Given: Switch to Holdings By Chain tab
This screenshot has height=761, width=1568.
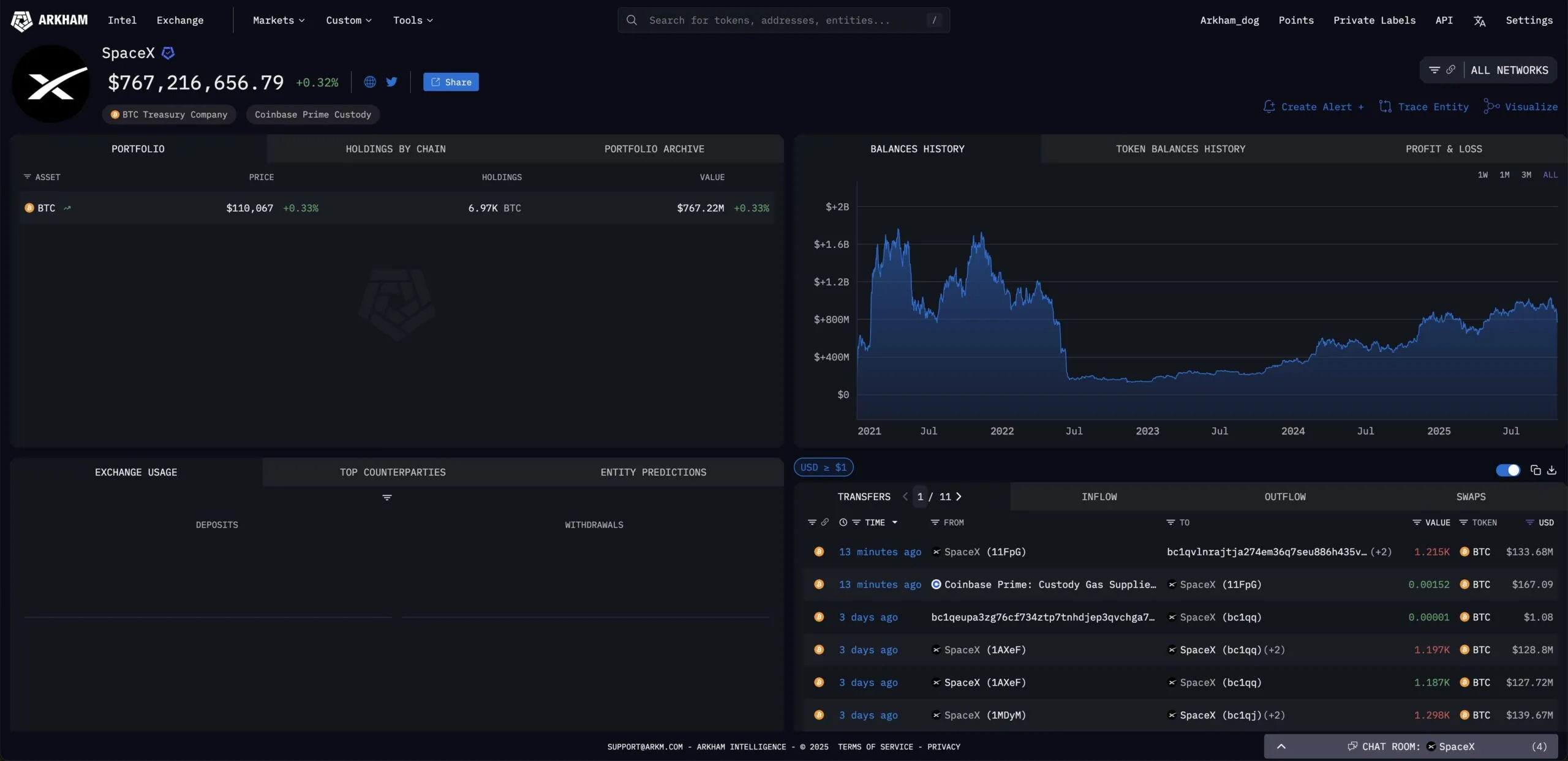Looking at the screenshot, I should (x=396, y=149).
